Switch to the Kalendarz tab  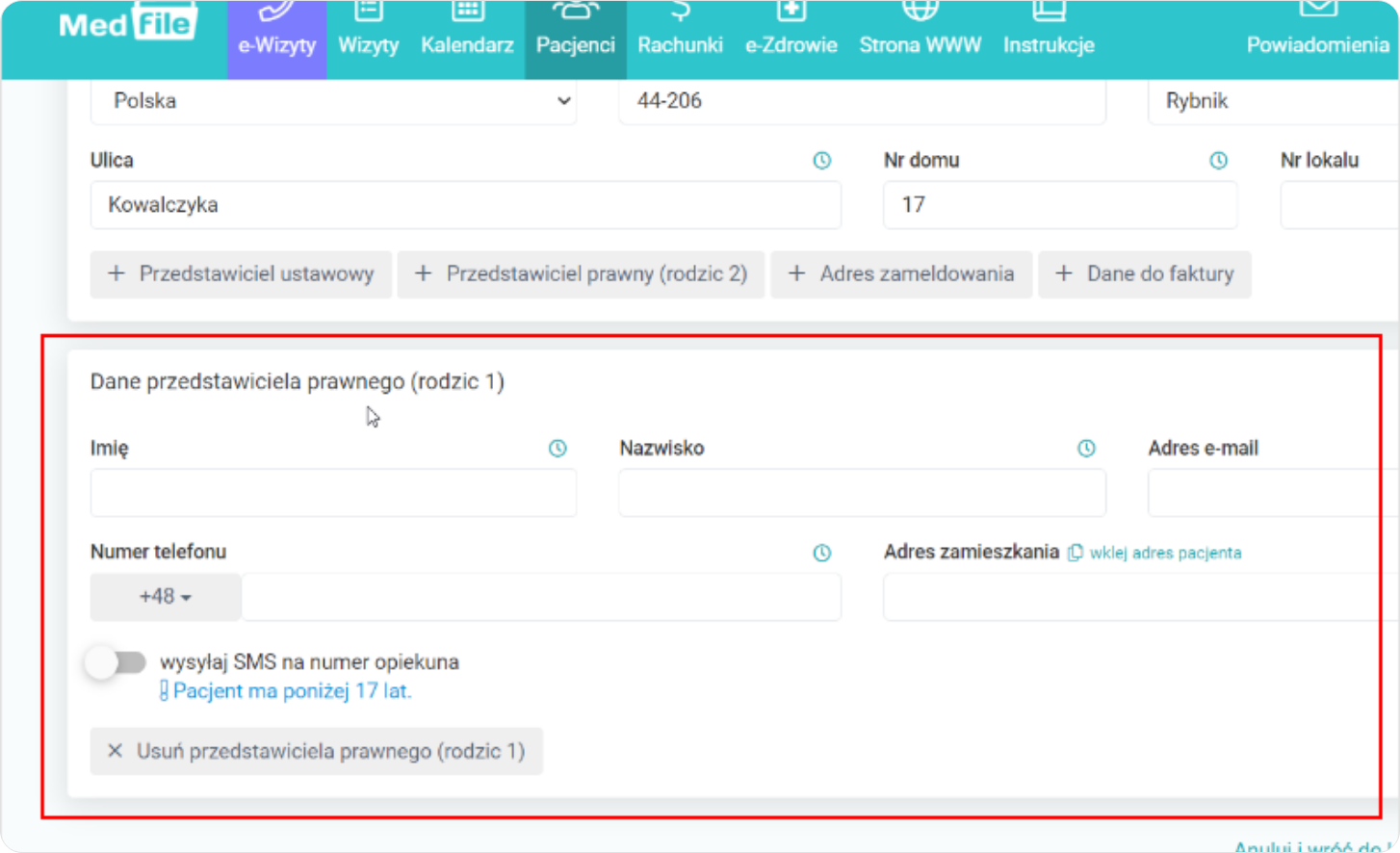tap(467, 39)
